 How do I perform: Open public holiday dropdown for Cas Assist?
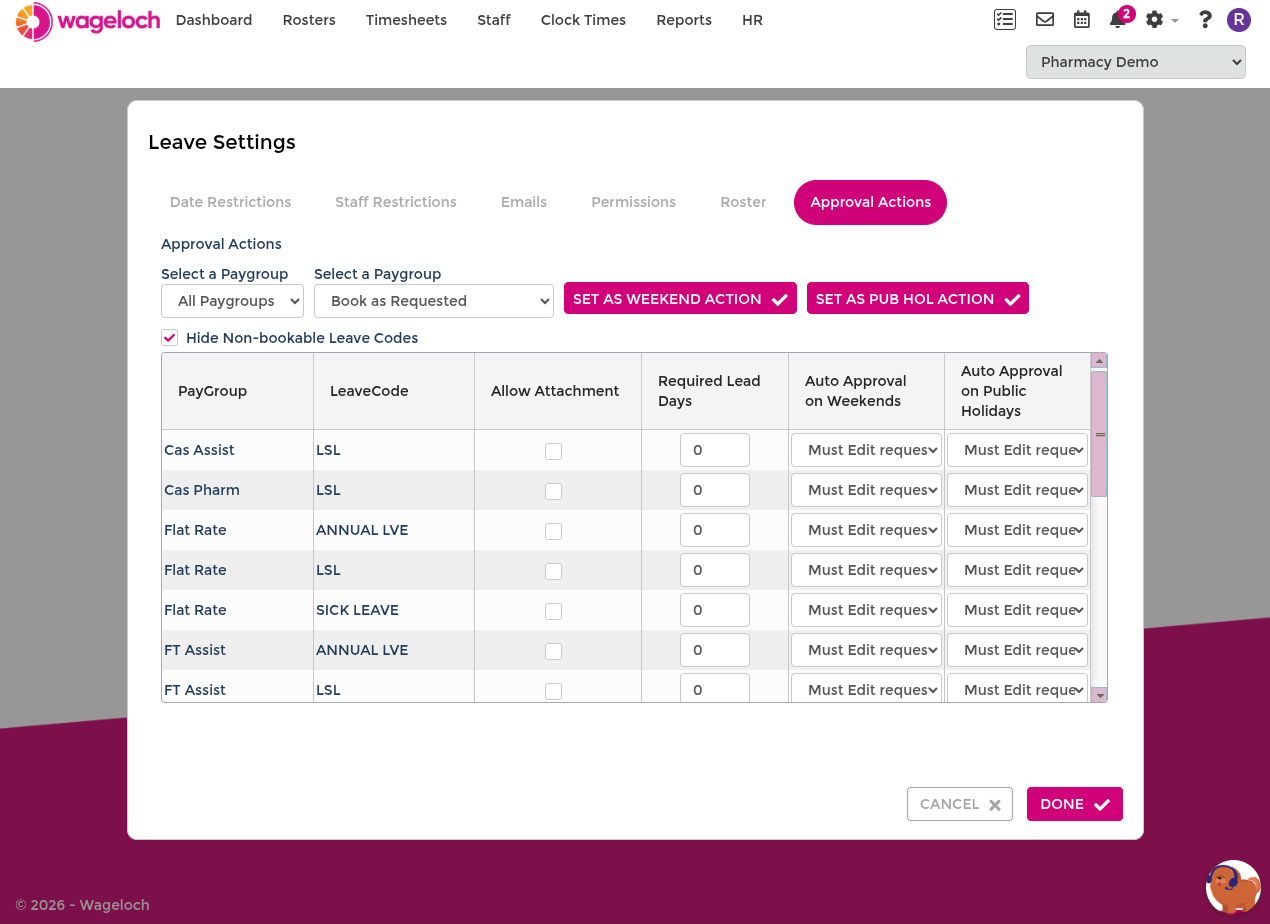coord(1018,450)
